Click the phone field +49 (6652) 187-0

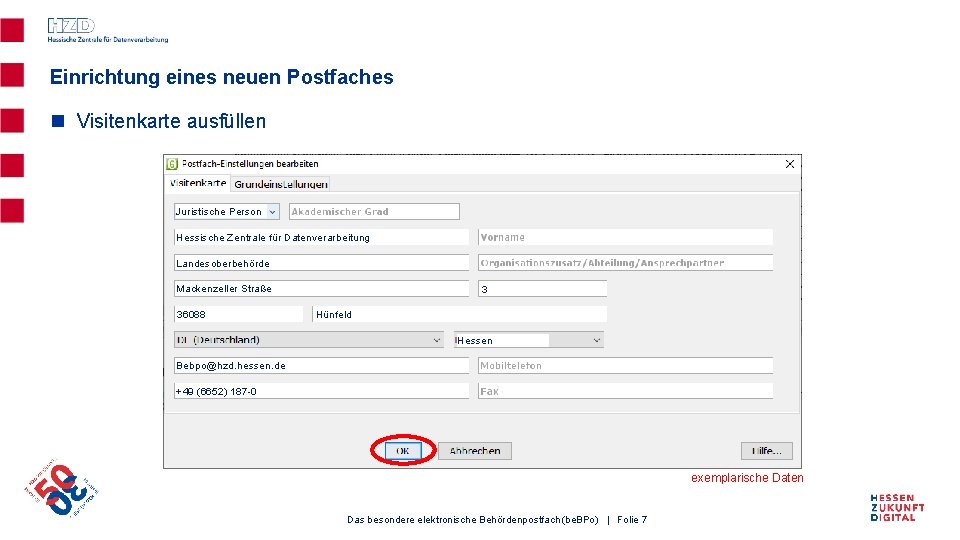[x=321, y=391]
